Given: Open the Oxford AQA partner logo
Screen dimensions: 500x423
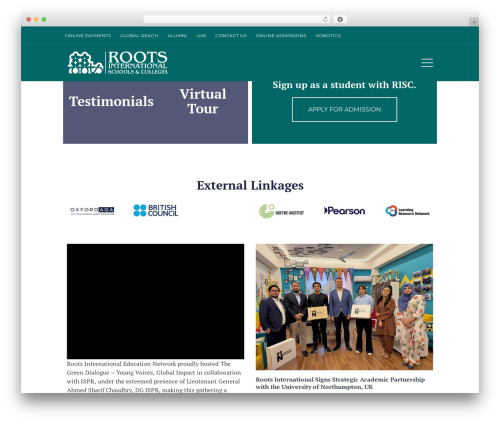Looking at the screenshot, I should point(92,211).
